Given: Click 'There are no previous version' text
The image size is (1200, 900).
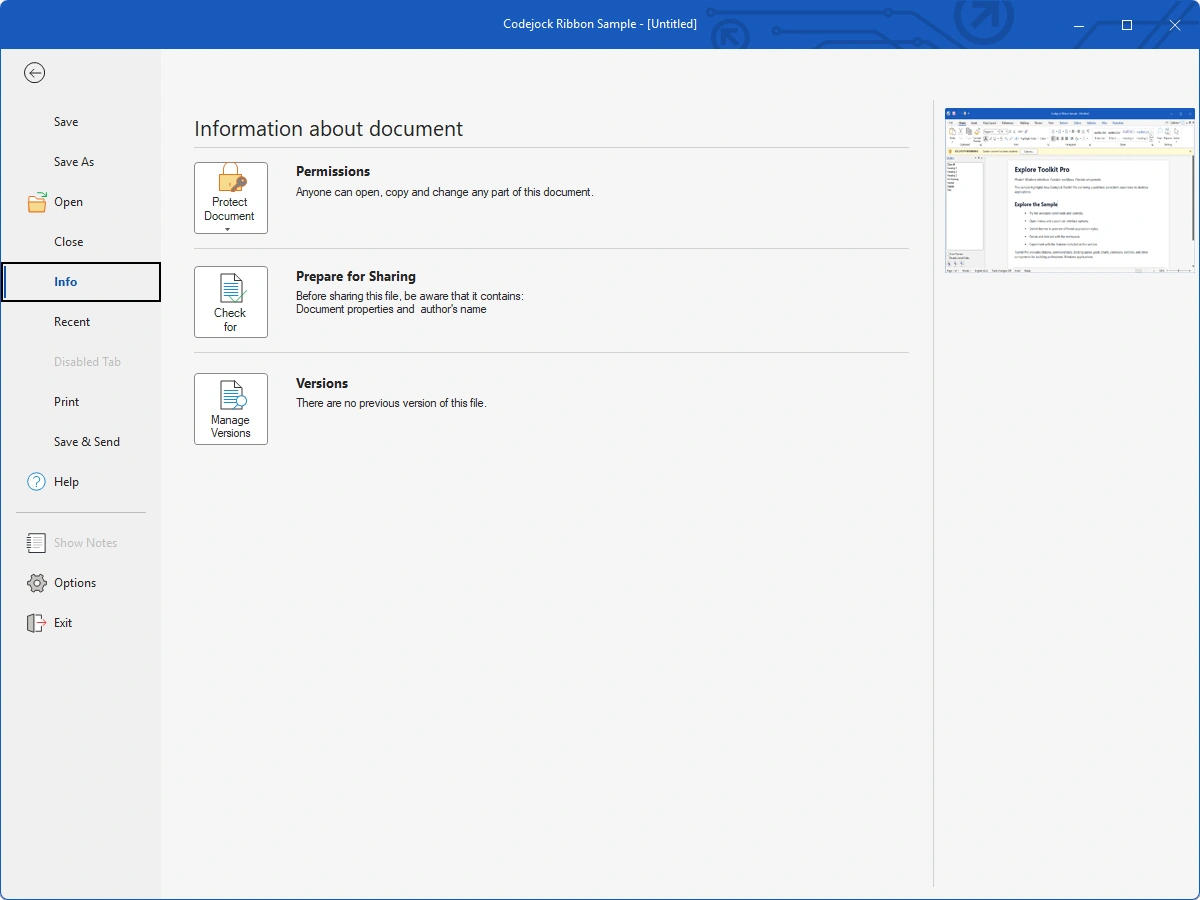Looking at the screenshot, I should click(x=391, y=403).
